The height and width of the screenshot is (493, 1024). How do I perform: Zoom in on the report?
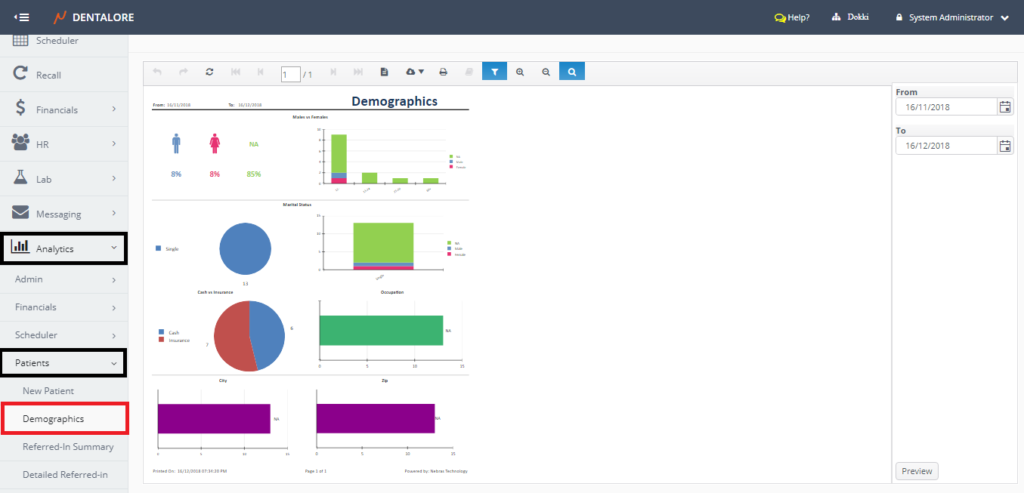point(520,72)
